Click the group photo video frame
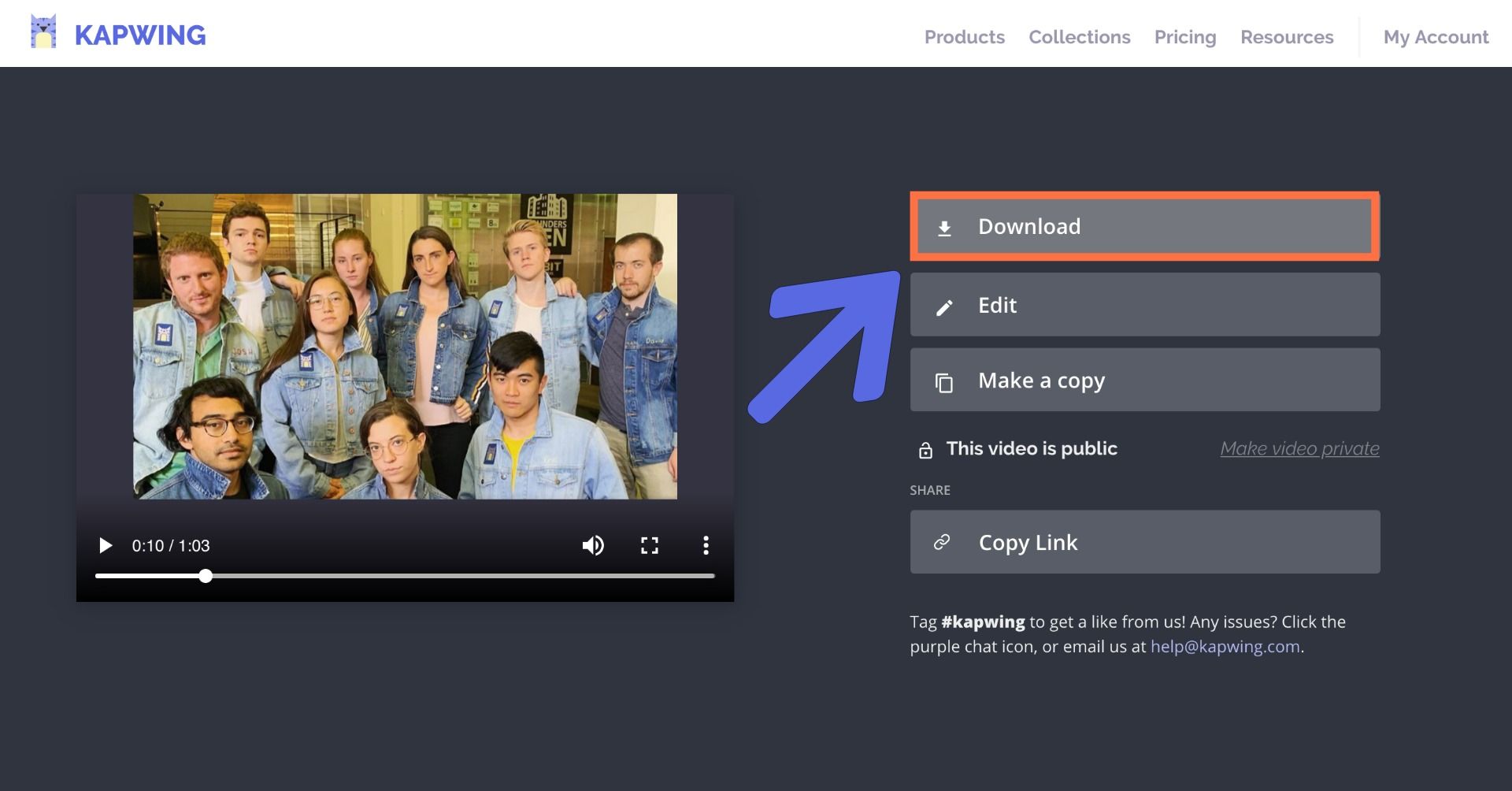1512x791 pixels. click(x=405, y=346)
